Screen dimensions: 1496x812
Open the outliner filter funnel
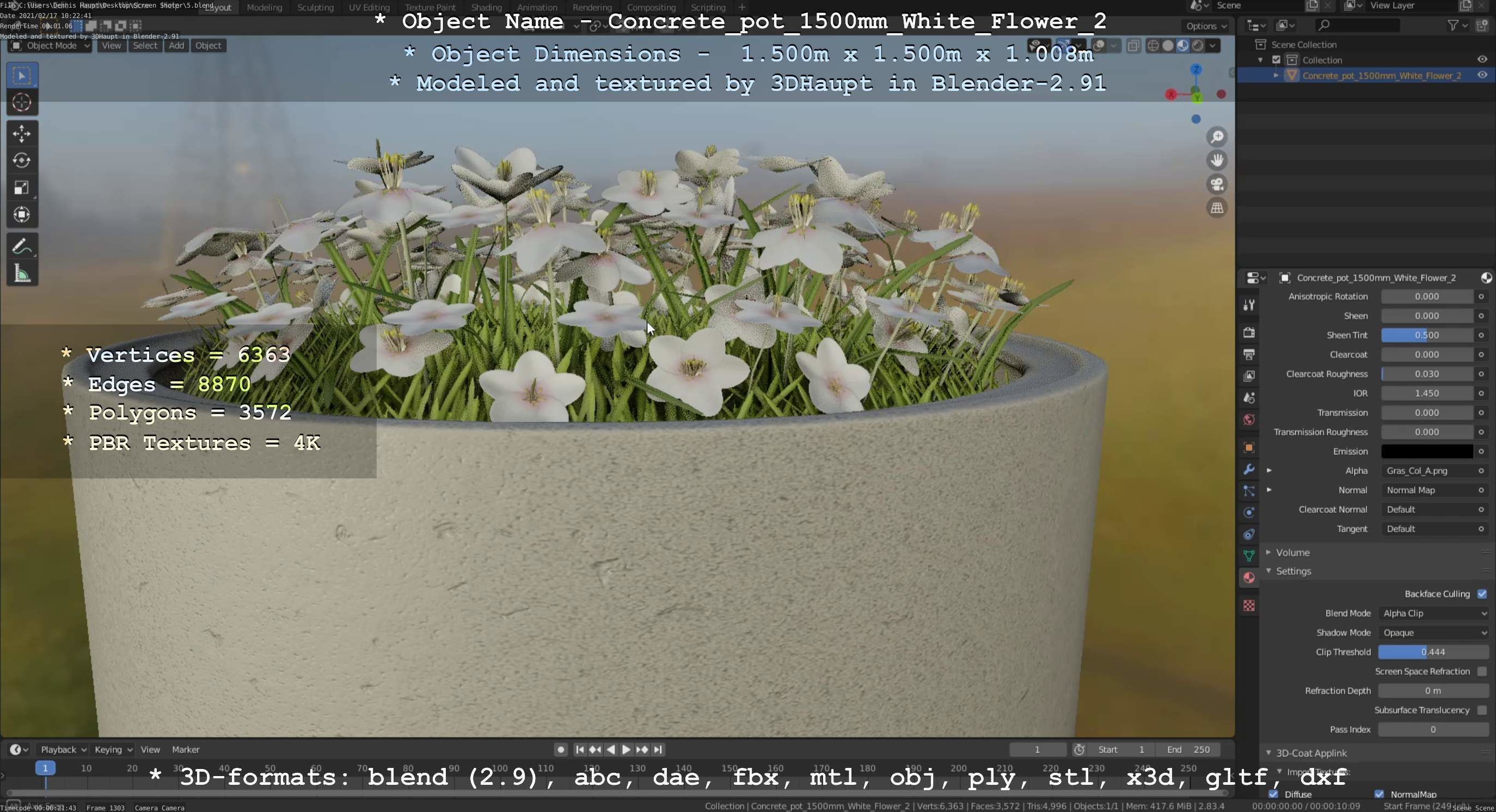click(x=1452, y=25)
